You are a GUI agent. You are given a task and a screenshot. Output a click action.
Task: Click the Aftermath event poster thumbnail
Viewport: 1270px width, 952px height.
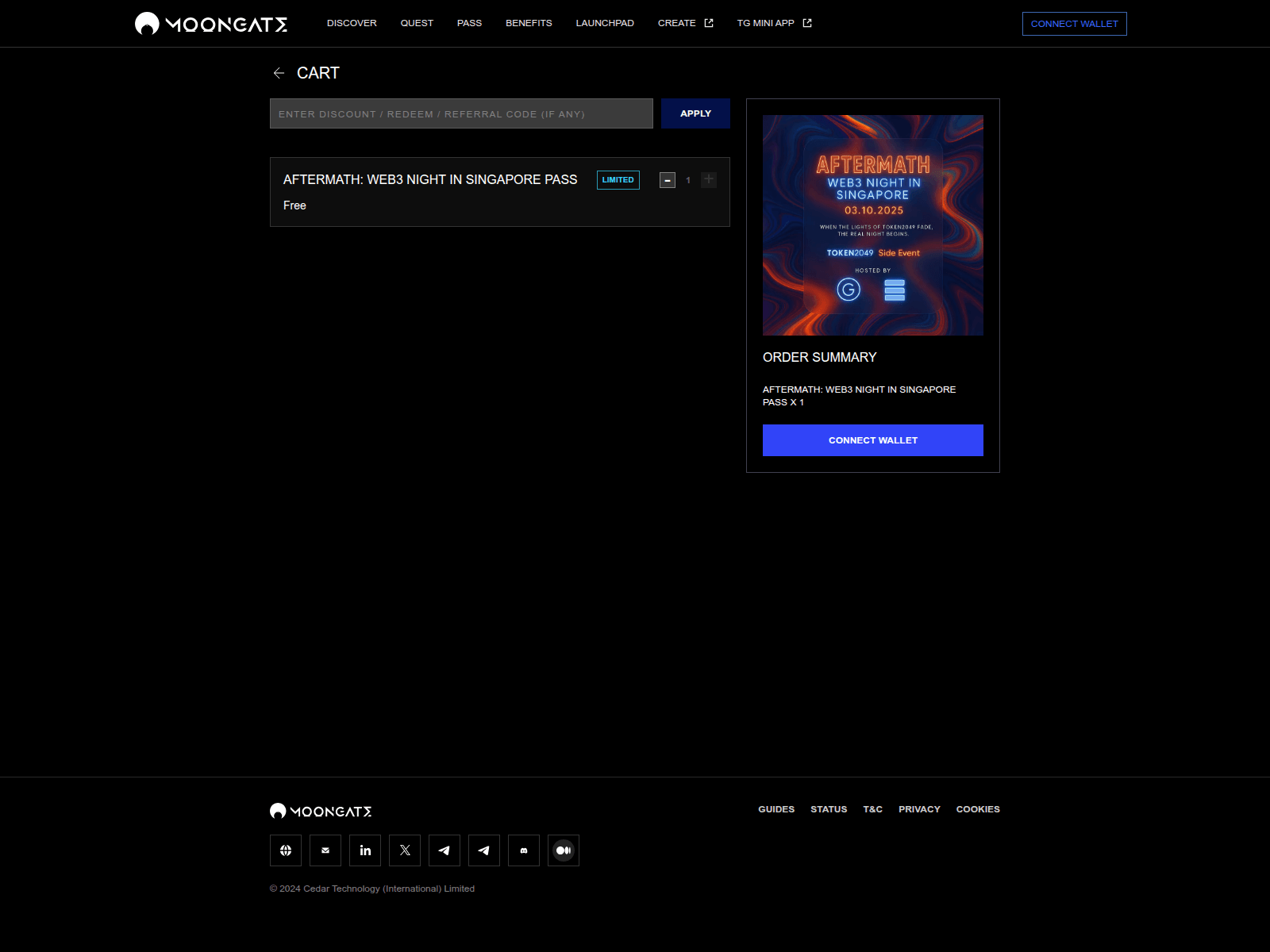[x=873, y=225]
